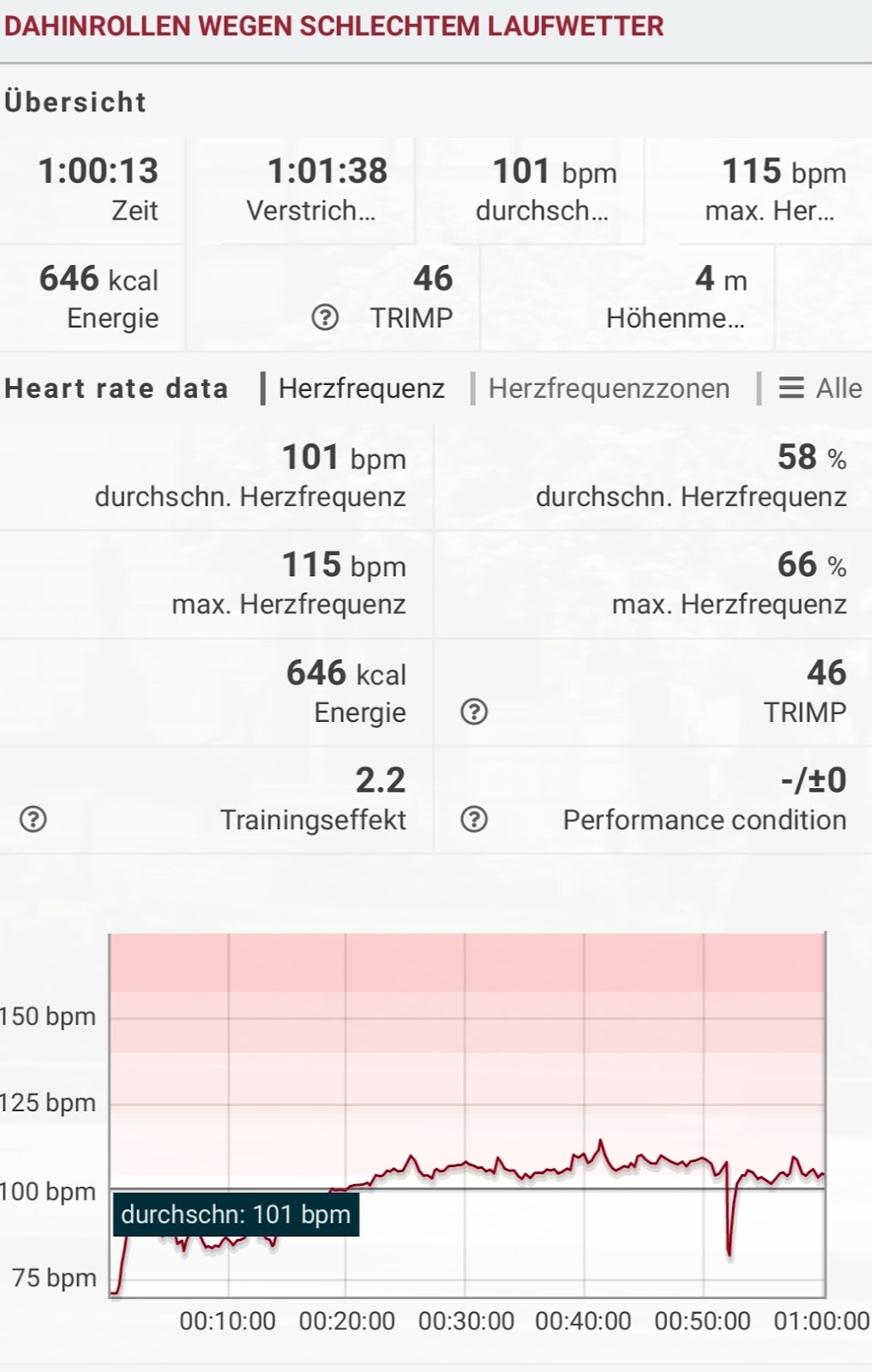Open the Dahinrollen wegen schlechtem Laufwetter title
The width and height of the screenshot is (872, 1372).
[x=334, y=26]
